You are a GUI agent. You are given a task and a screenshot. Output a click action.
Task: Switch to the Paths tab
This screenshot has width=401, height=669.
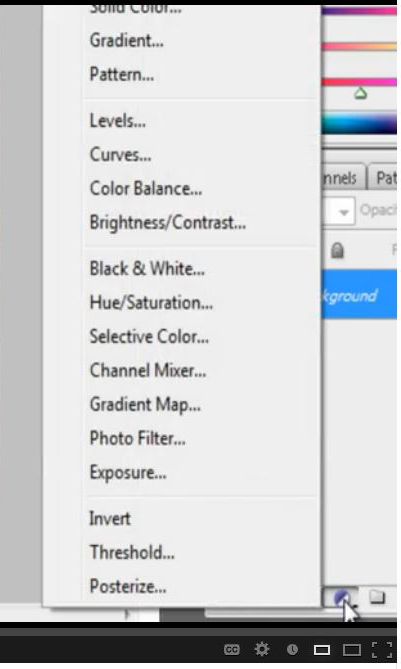pos(384,177)
